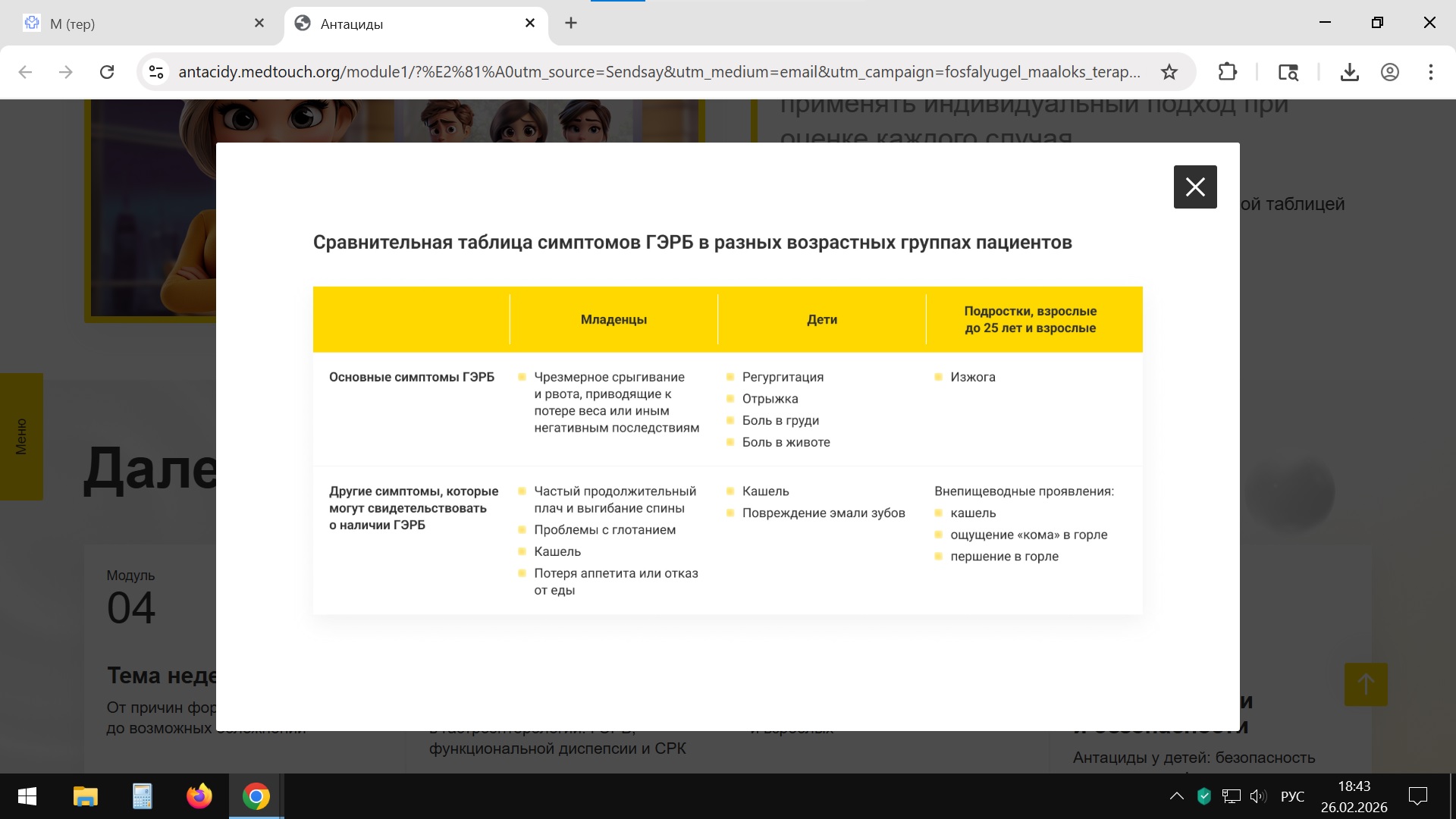View site information icon in address bar
1456x819 pixels.
click(x=156, y=72)
